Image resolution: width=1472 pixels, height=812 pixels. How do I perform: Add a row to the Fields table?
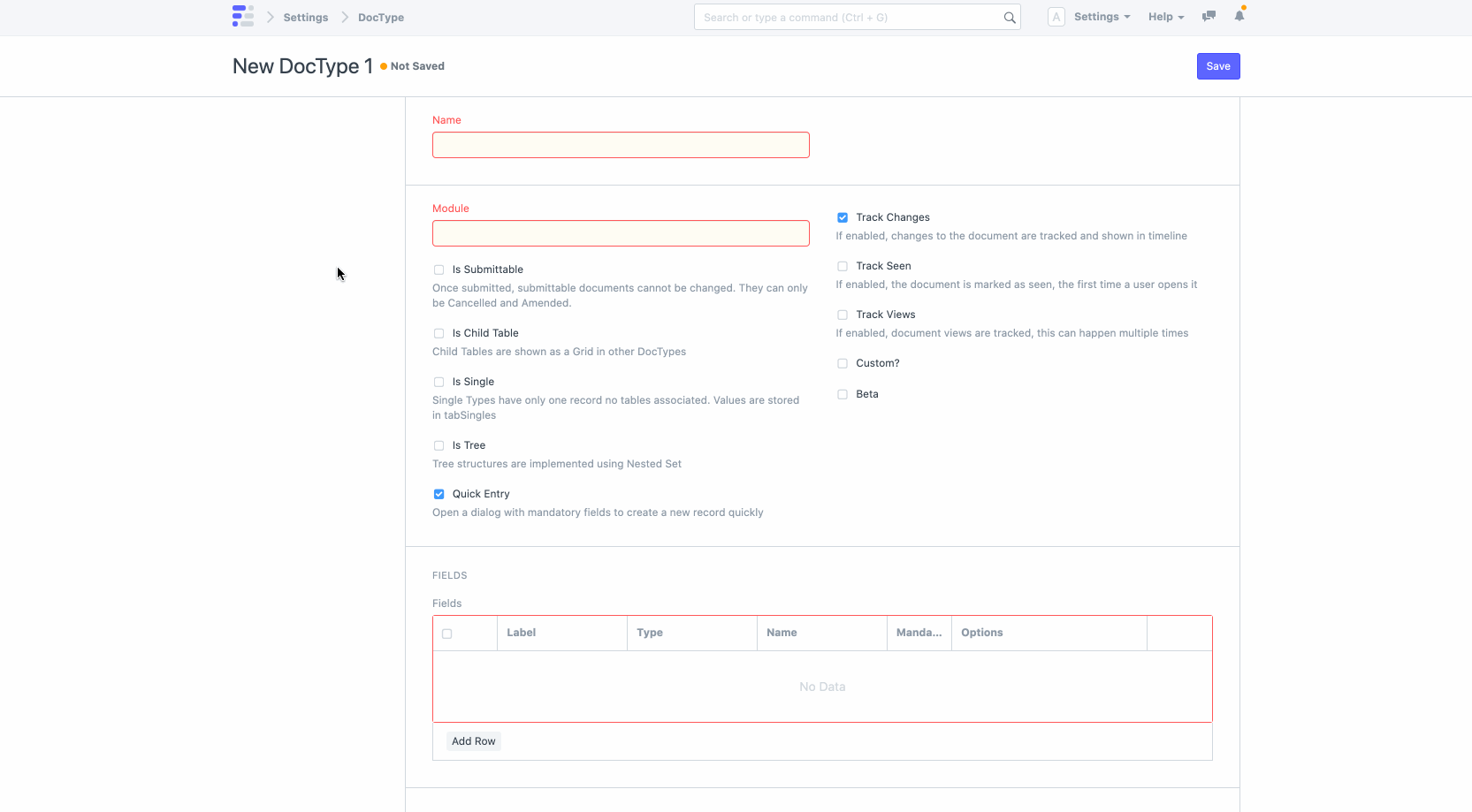coord(473,740)
